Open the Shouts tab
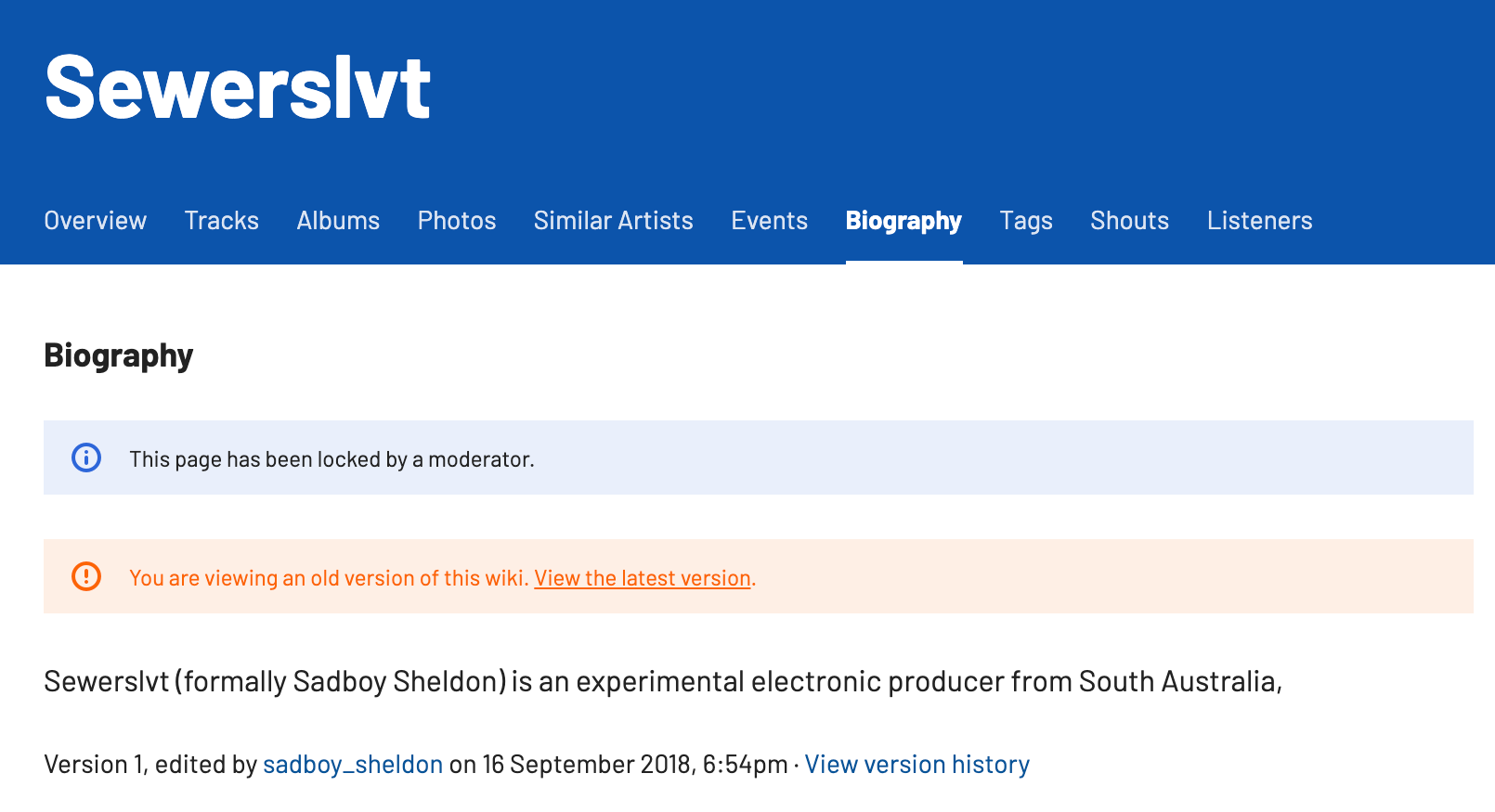1495x812 pixels. coord(1130,221)
